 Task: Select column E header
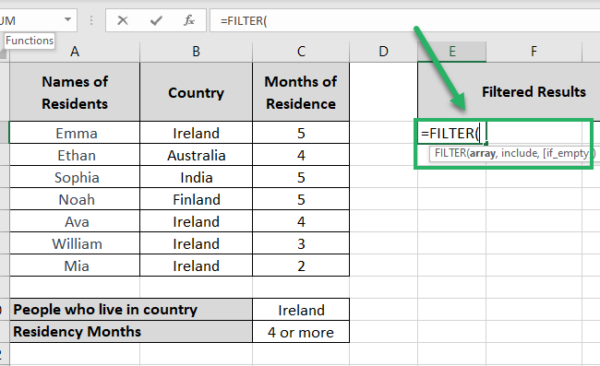pos(452,51)
